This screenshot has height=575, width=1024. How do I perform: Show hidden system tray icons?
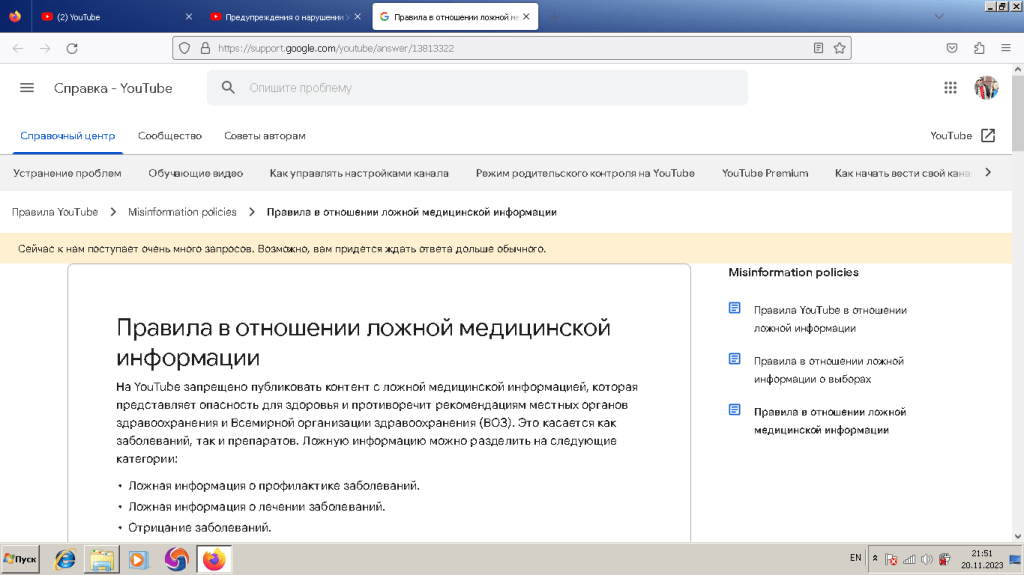(875, 559)
